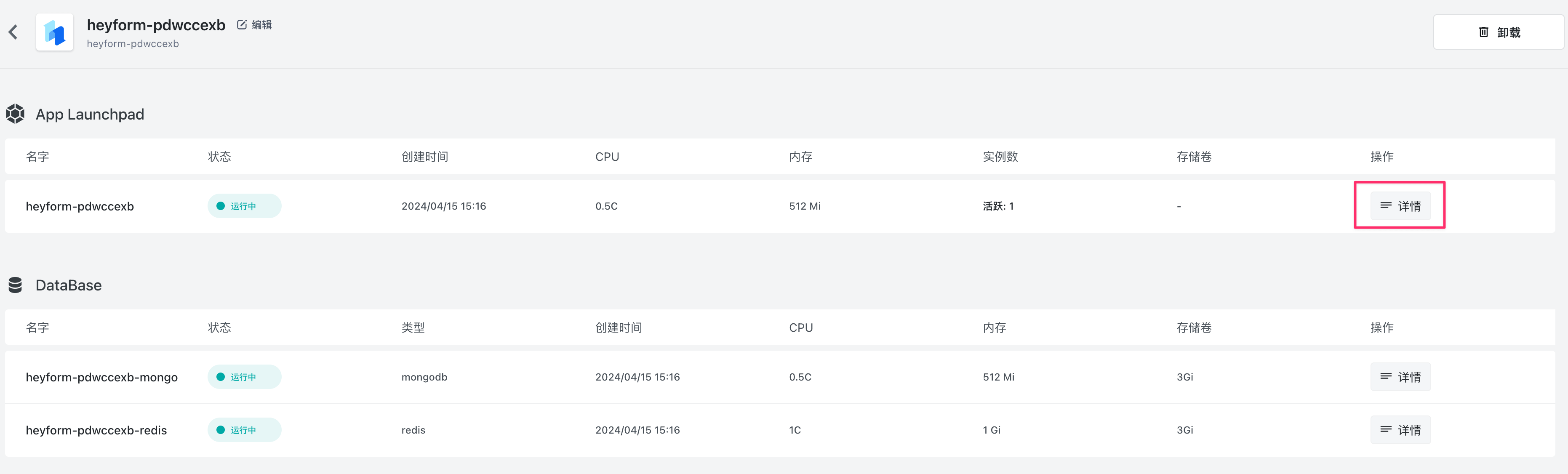
Task: Click the heyform app logo icon
Action: 55,32
